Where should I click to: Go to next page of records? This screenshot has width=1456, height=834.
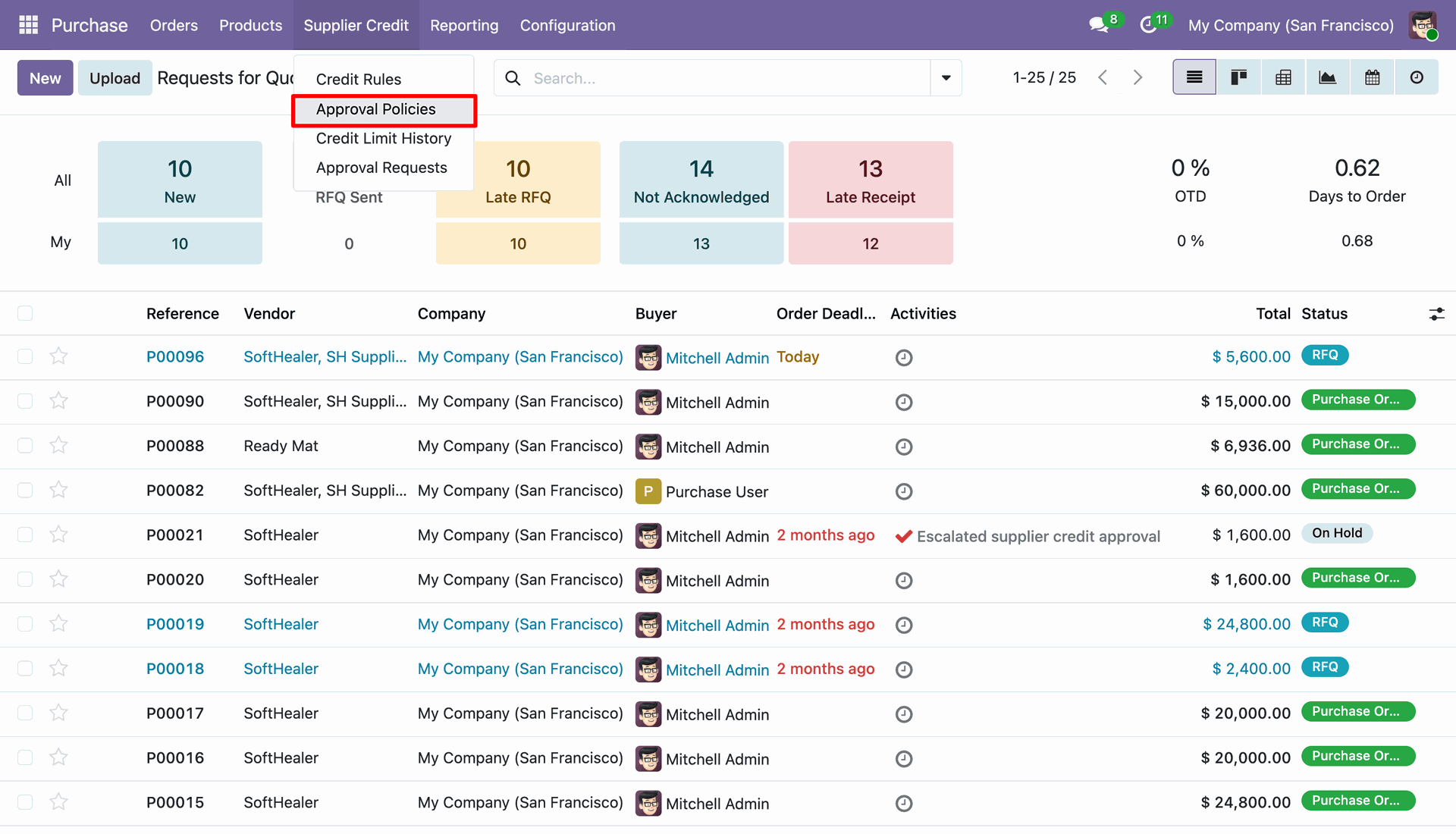[x=1137, y=77]
